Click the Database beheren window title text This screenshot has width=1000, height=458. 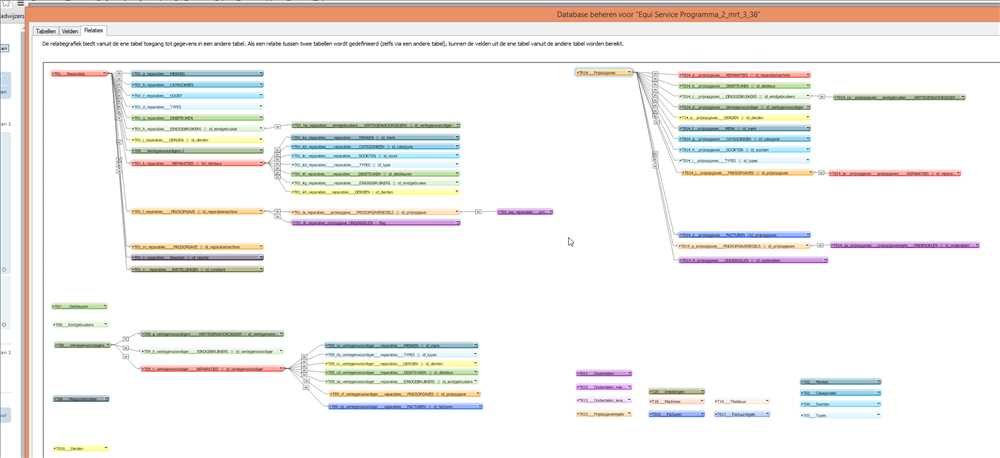[658, 14]
